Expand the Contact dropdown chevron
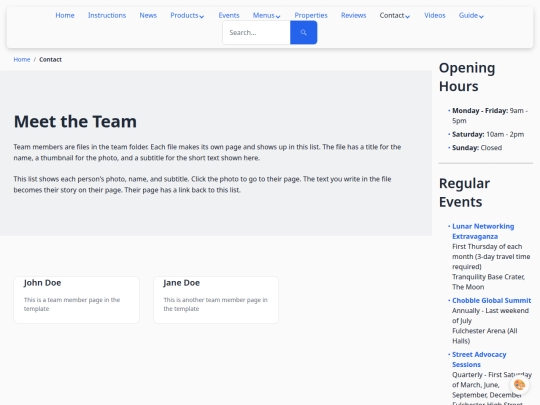The image size is (540, 405). [x=408, y=16]
